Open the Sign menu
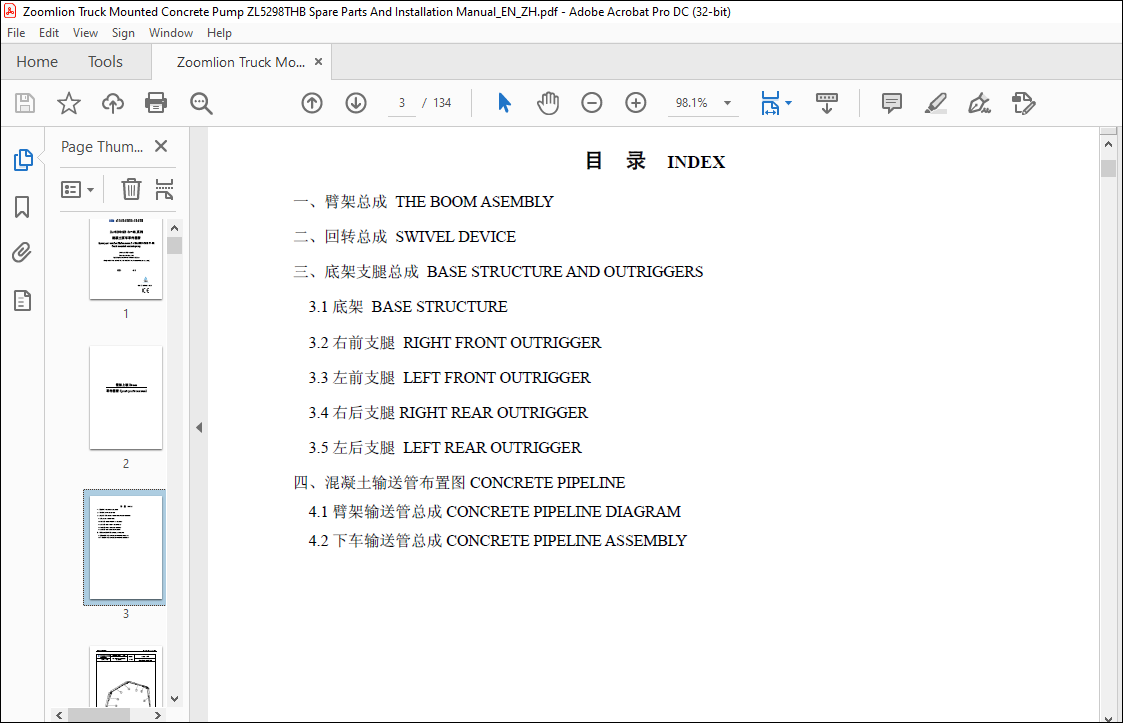Image resolution: width=1123 pixels, height=723 pixels. 123,33
